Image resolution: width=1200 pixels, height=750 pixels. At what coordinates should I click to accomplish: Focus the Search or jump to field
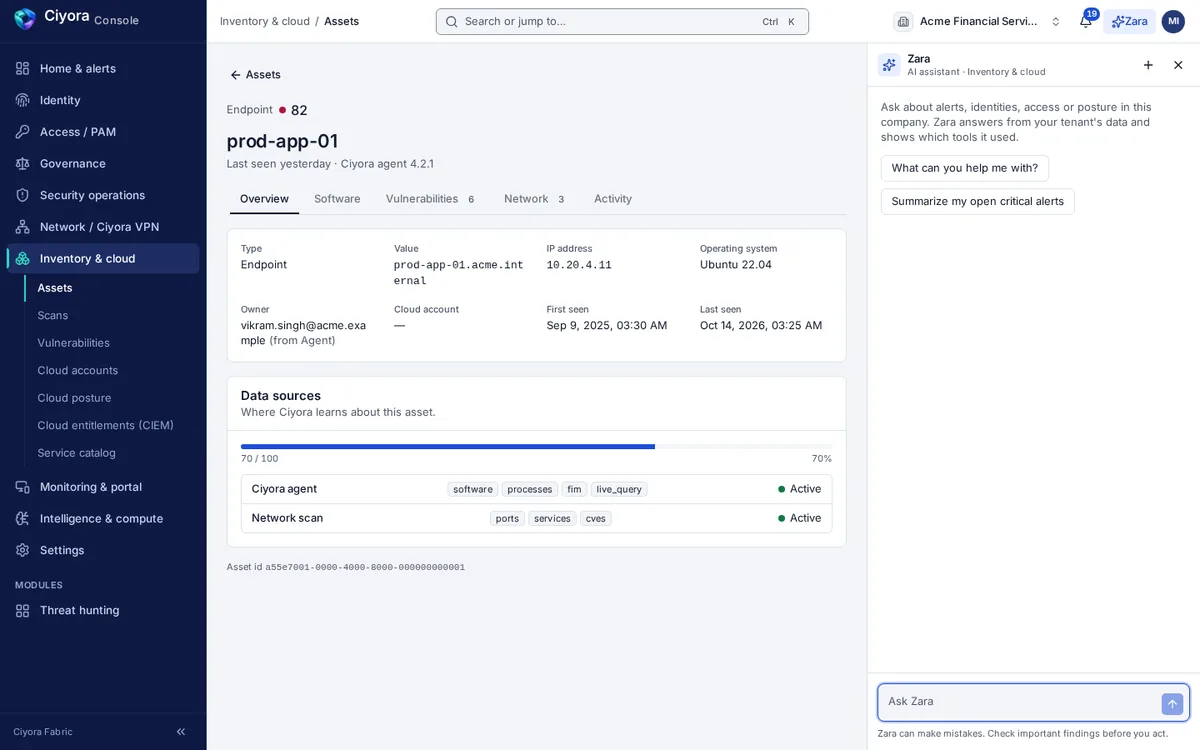click(x=622, y=21)
